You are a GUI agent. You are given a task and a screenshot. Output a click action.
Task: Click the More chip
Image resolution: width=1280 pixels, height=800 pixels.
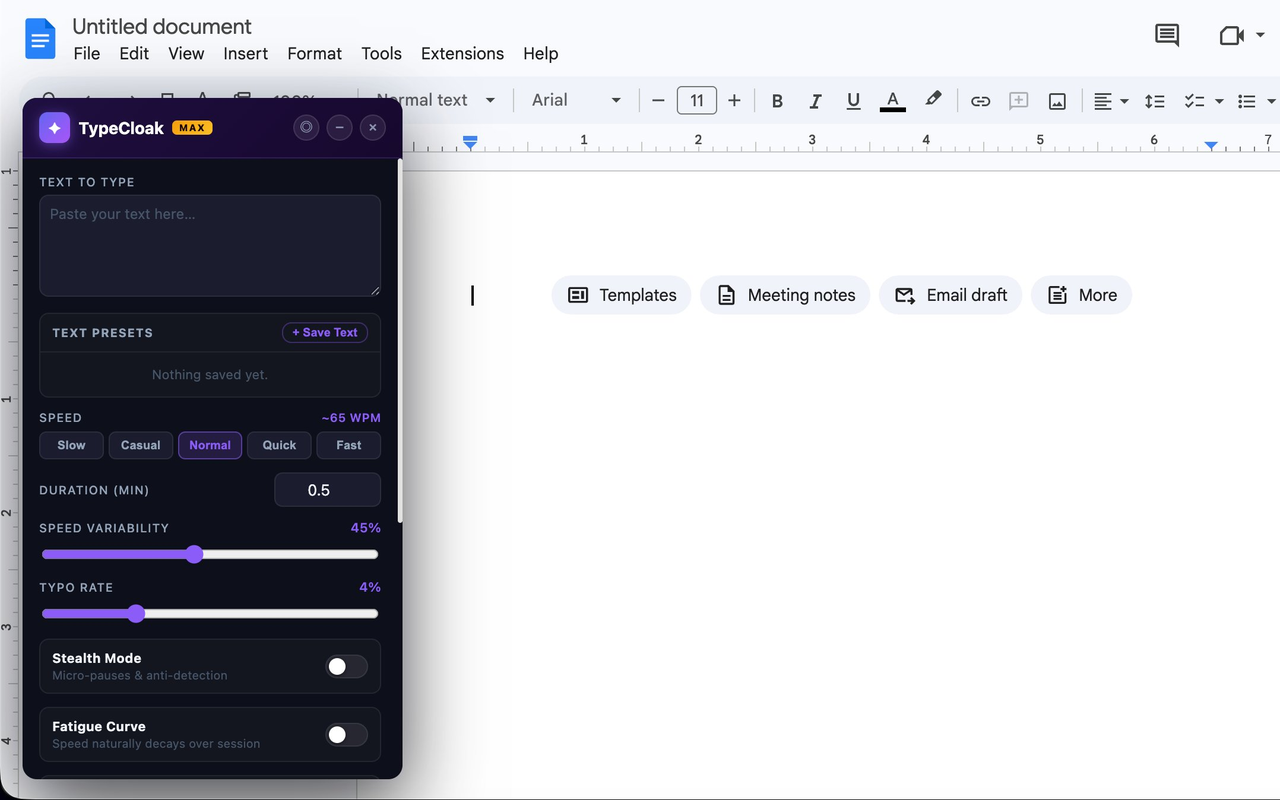coord(1082,295)
